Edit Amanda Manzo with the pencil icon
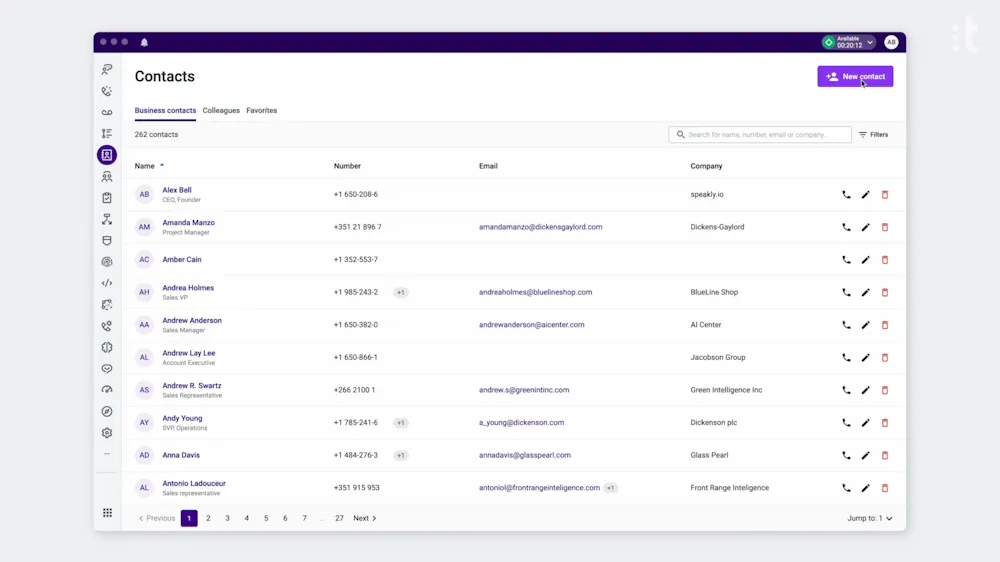The width and height of the screenshot is (1000, 562). tap(865, 227)
